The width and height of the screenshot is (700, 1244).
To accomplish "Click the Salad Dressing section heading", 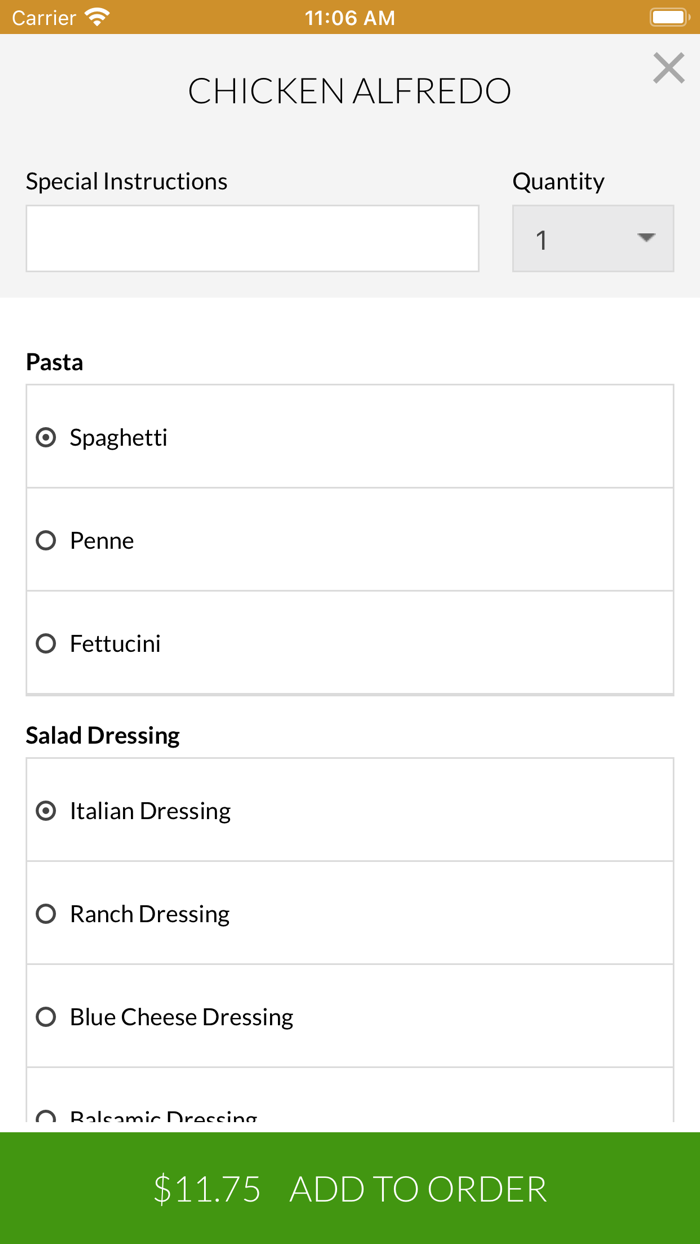I will (103, 736).
